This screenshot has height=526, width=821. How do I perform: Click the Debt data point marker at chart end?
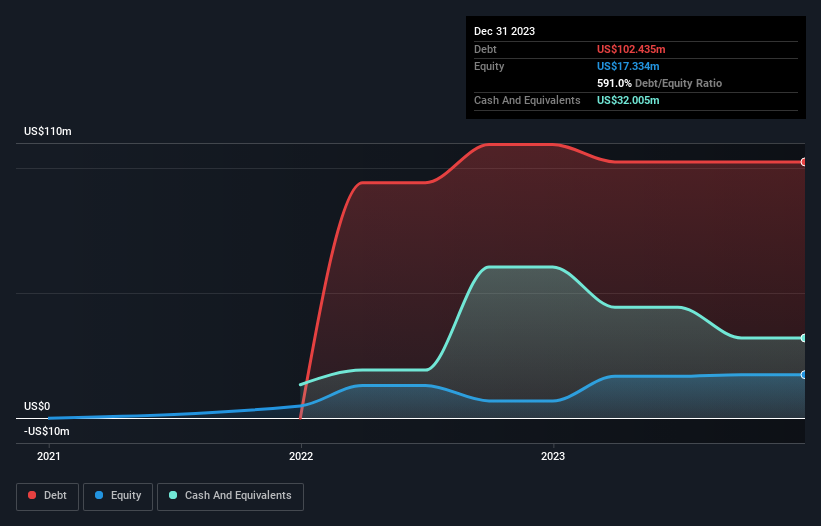[x=803, y=162]
